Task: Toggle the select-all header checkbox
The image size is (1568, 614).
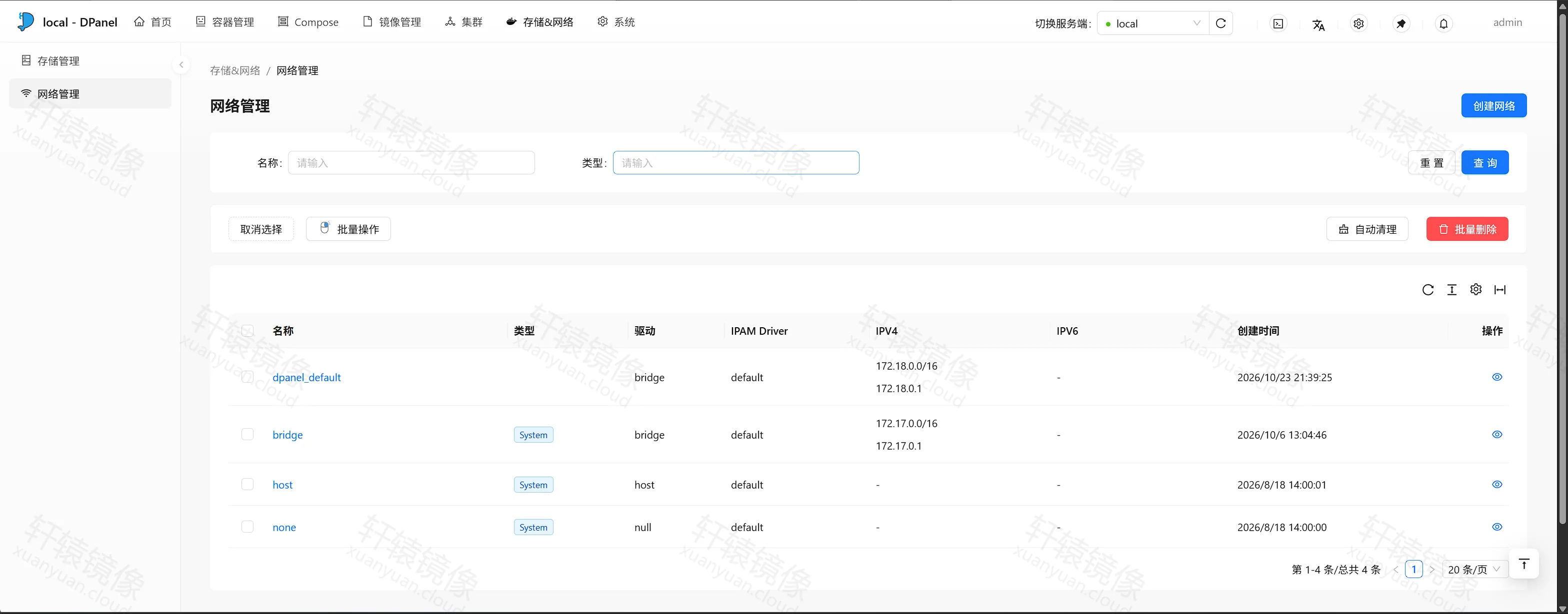Action: coord(247,331)
